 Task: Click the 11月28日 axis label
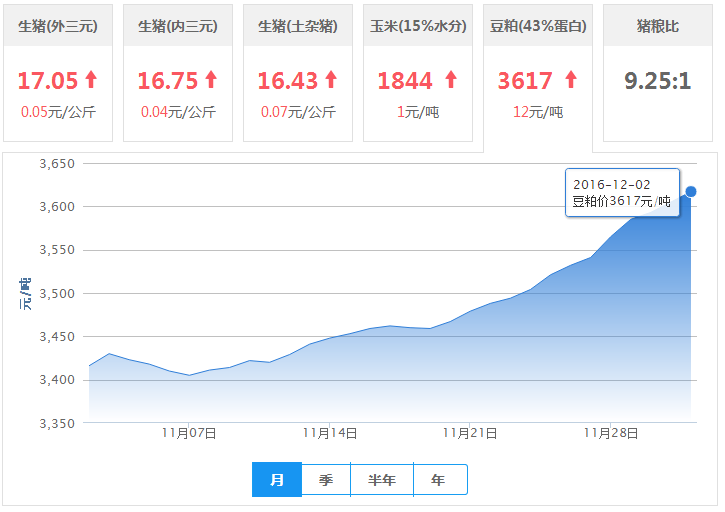point(611,433)
